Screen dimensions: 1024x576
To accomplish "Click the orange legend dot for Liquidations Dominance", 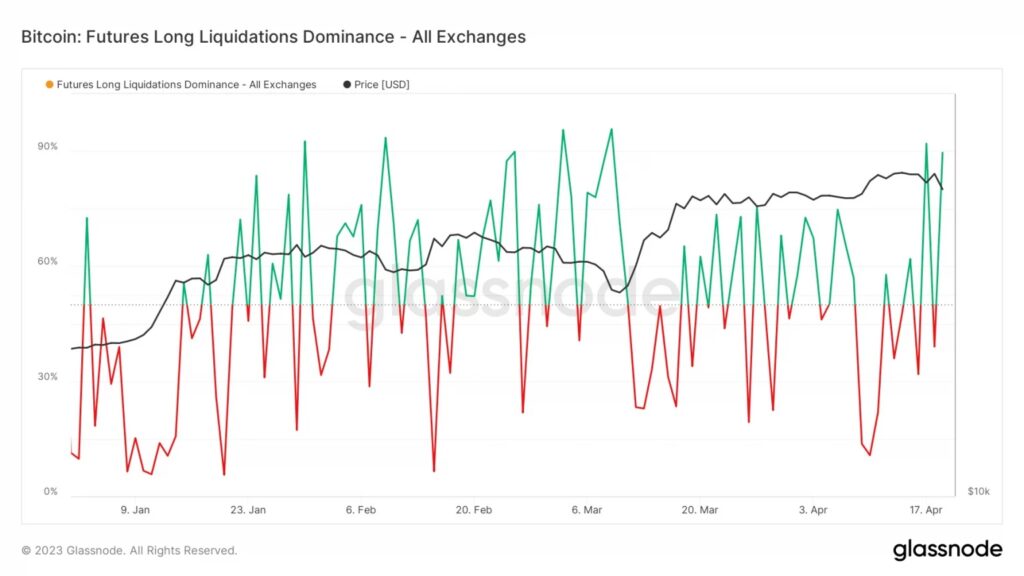I will [49, 85].
